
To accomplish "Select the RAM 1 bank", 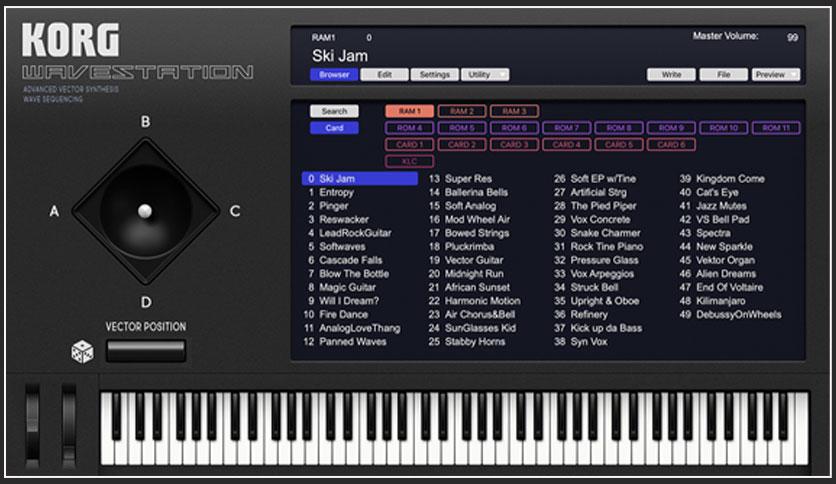I will (x=409, y=111).
